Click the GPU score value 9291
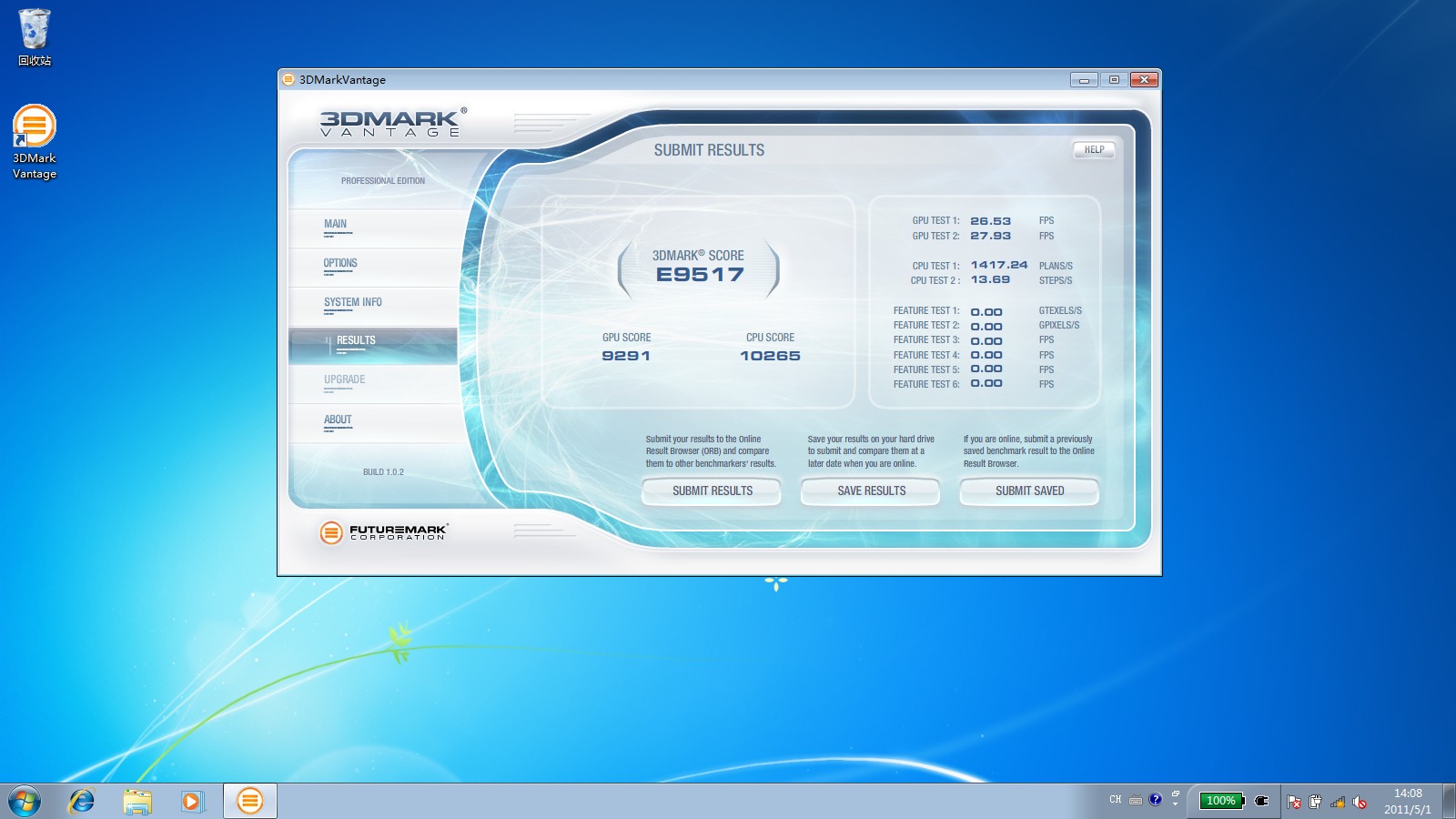Screen dimensions: 1456x819 tap(626, 356)
